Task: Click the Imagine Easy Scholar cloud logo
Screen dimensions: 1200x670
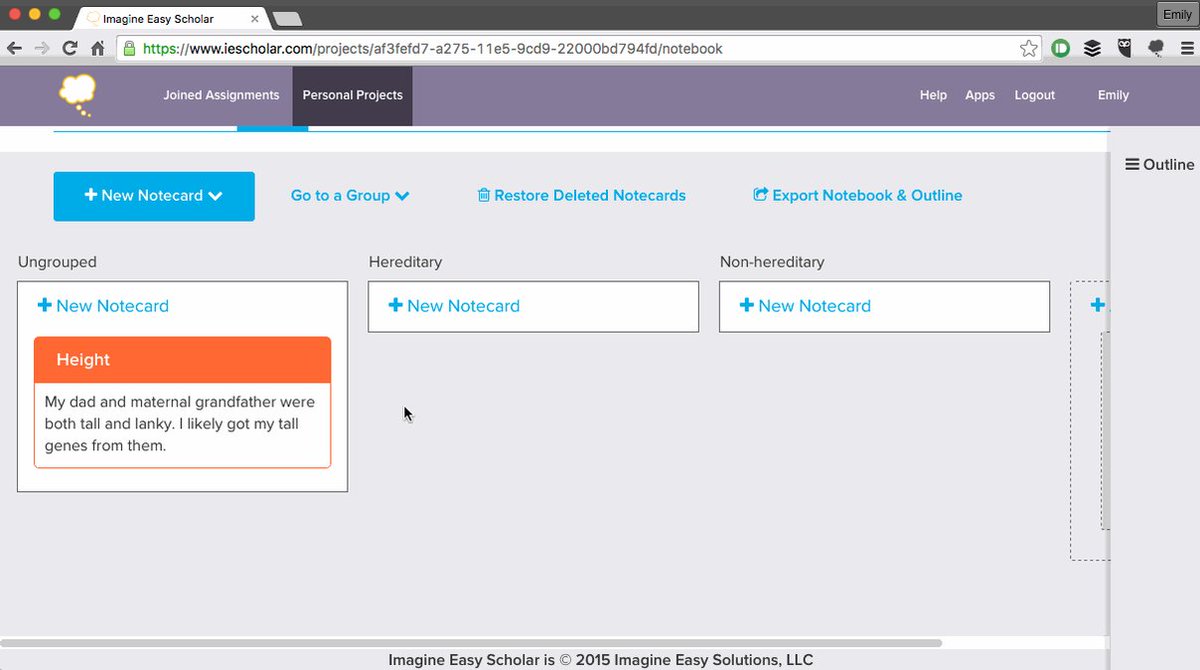Action: tap(77, 95)
